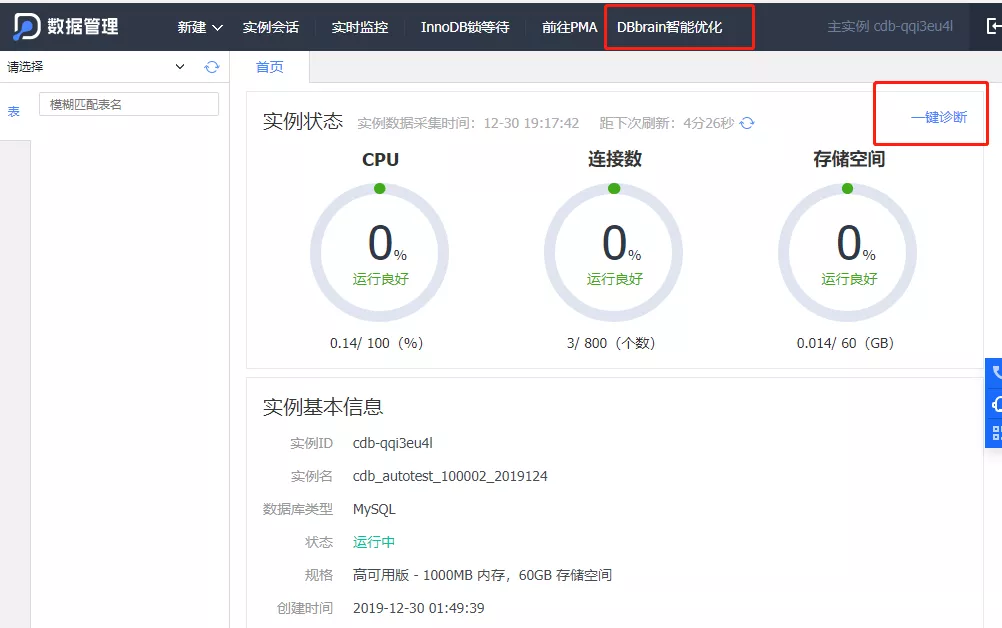Expand the 请选择 database dropdown
1002x628 pixels.
coord(96,66)
